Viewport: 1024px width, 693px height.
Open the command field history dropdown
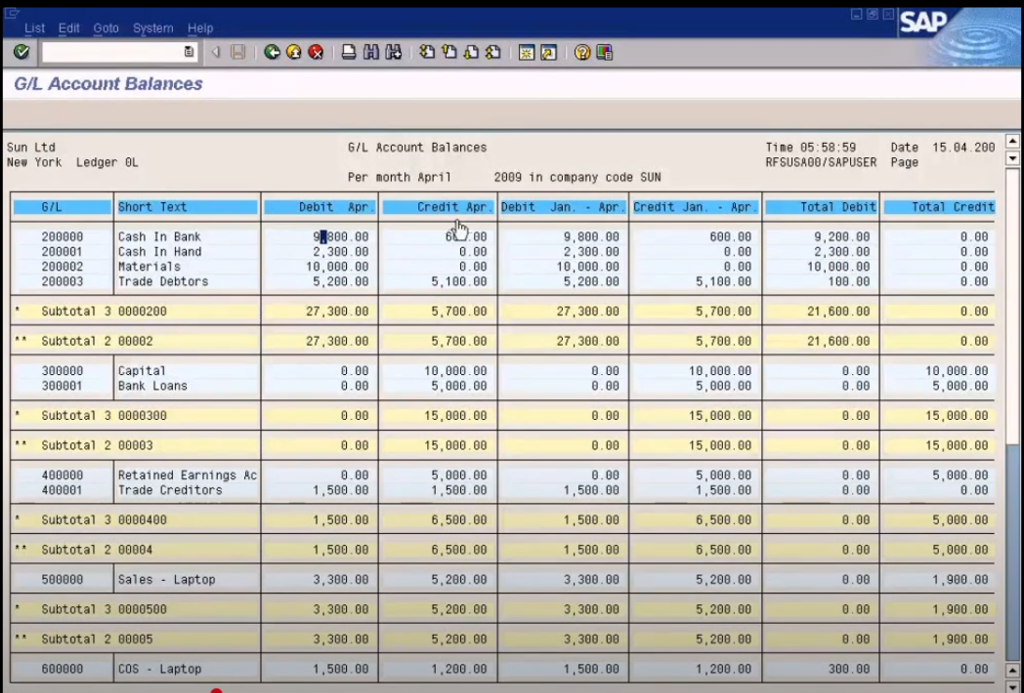[189, 52]
